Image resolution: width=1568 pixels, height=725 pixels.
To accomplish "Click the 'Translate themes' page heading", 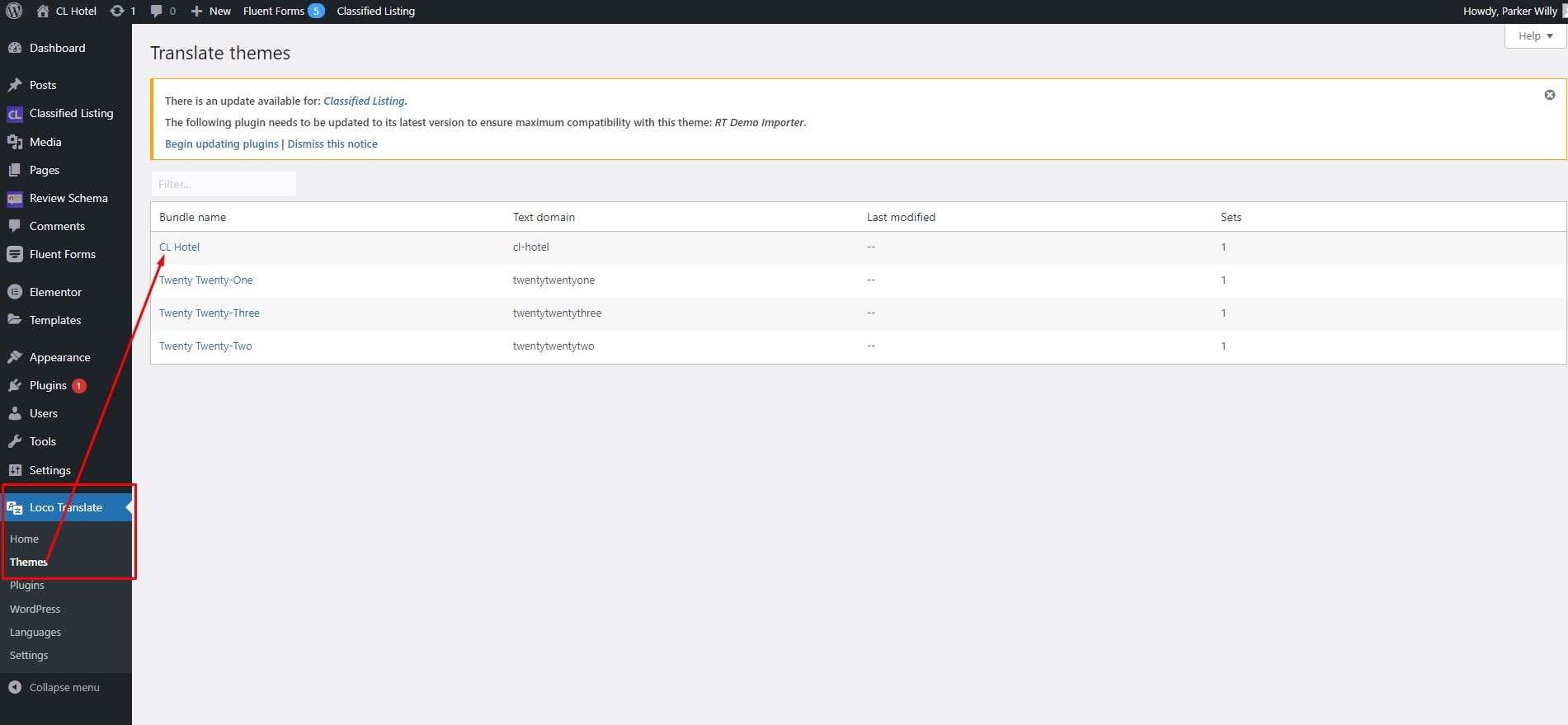I will click(x=220, y=53).
